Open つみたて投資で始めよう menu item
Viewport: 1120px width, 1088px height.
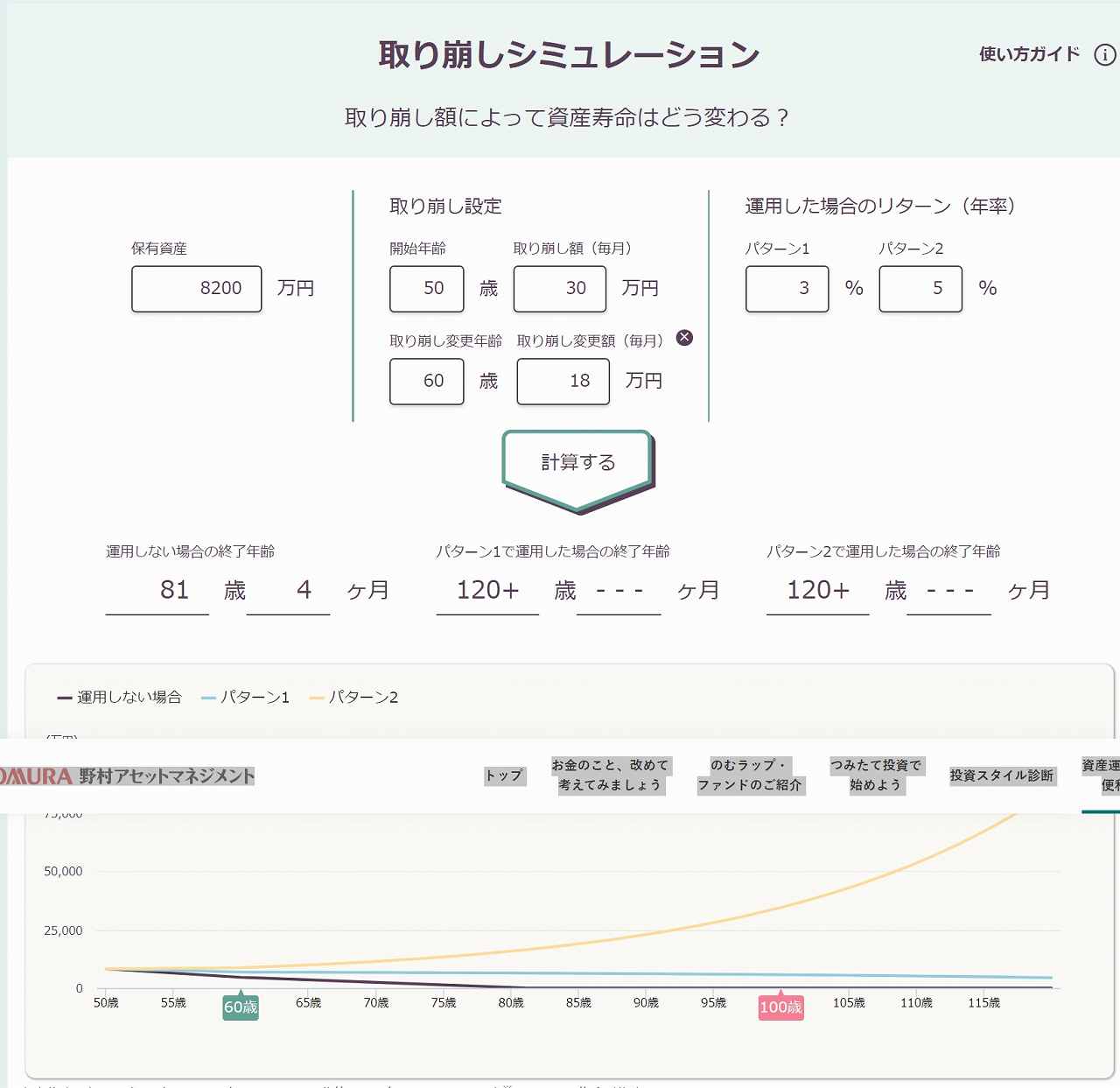[876, 776]
